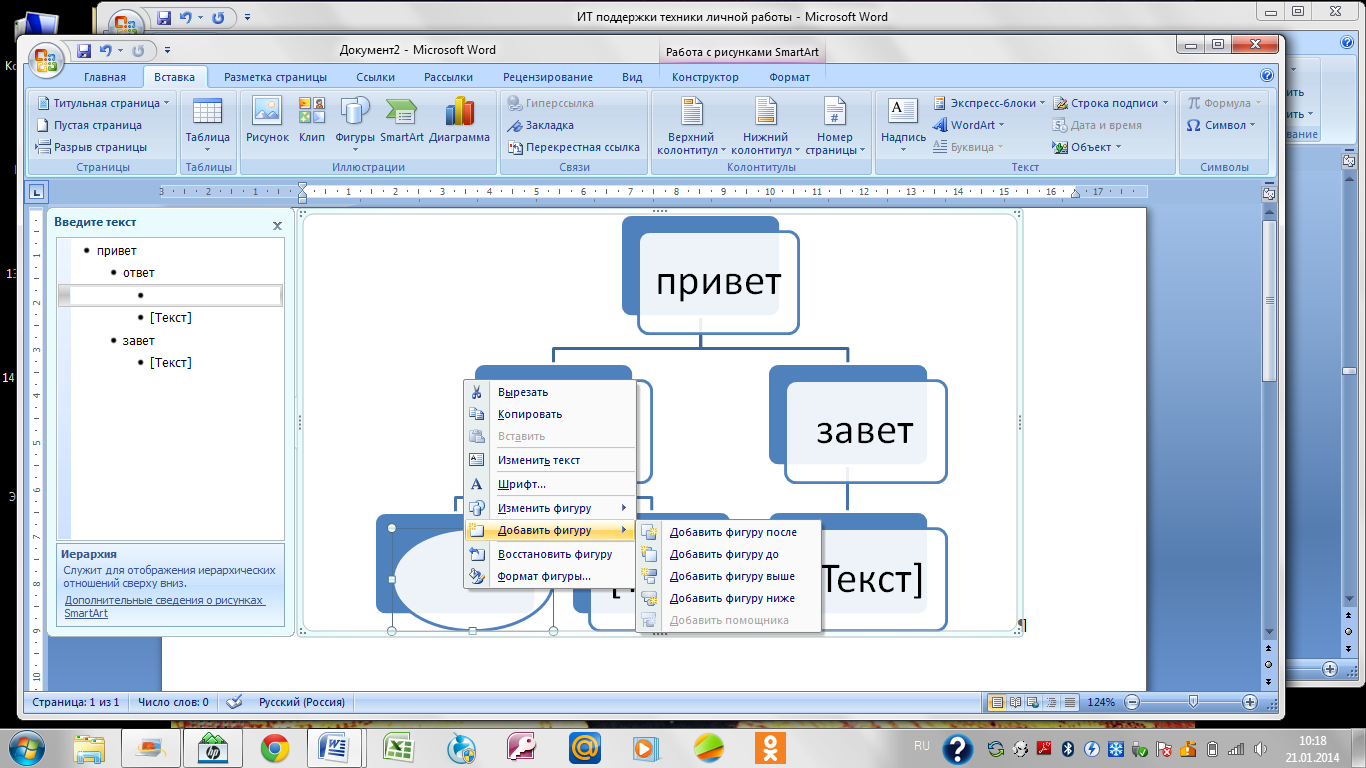
Task: Switch to the Конструктор ribbon tab
Action: tap(705, 77)
